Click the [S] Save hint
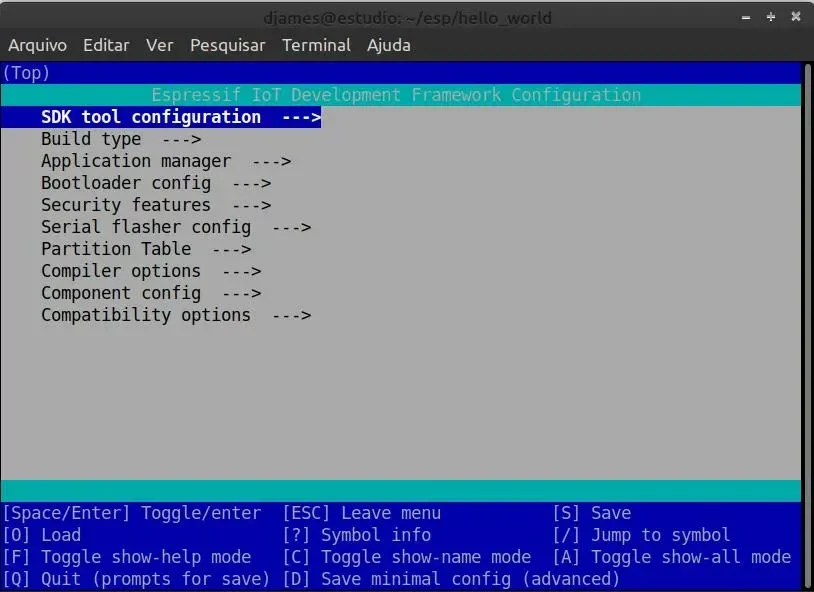The width and height of the screenshot is (814, 592). click(592, 513)
